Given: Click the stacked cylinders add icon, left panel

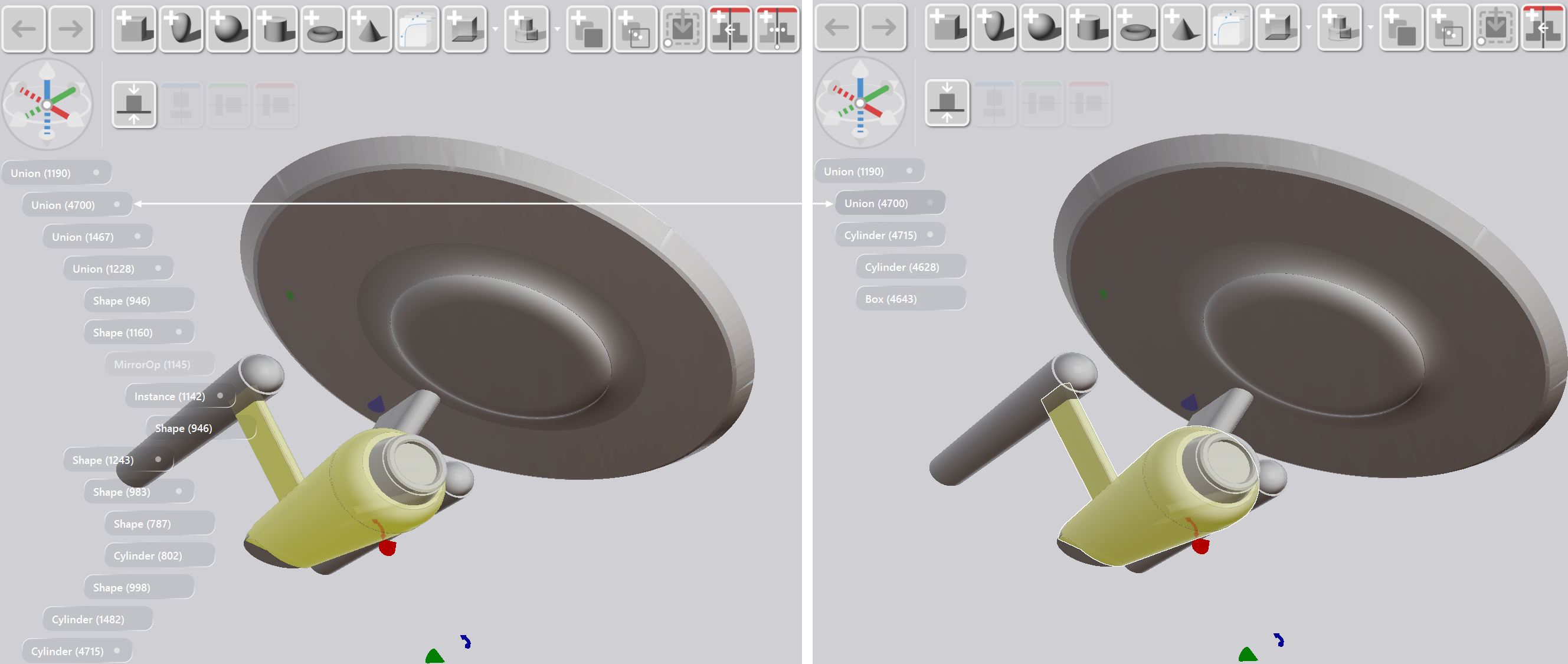Looking at the screenshot, I should coord(527,28).
